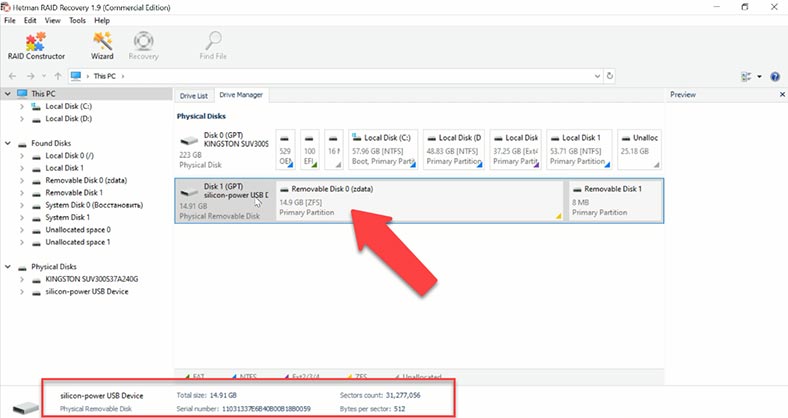Expand Local Disk (C:) in tree
This screenshot has height=418, width=788.
(x=22, y=107)
